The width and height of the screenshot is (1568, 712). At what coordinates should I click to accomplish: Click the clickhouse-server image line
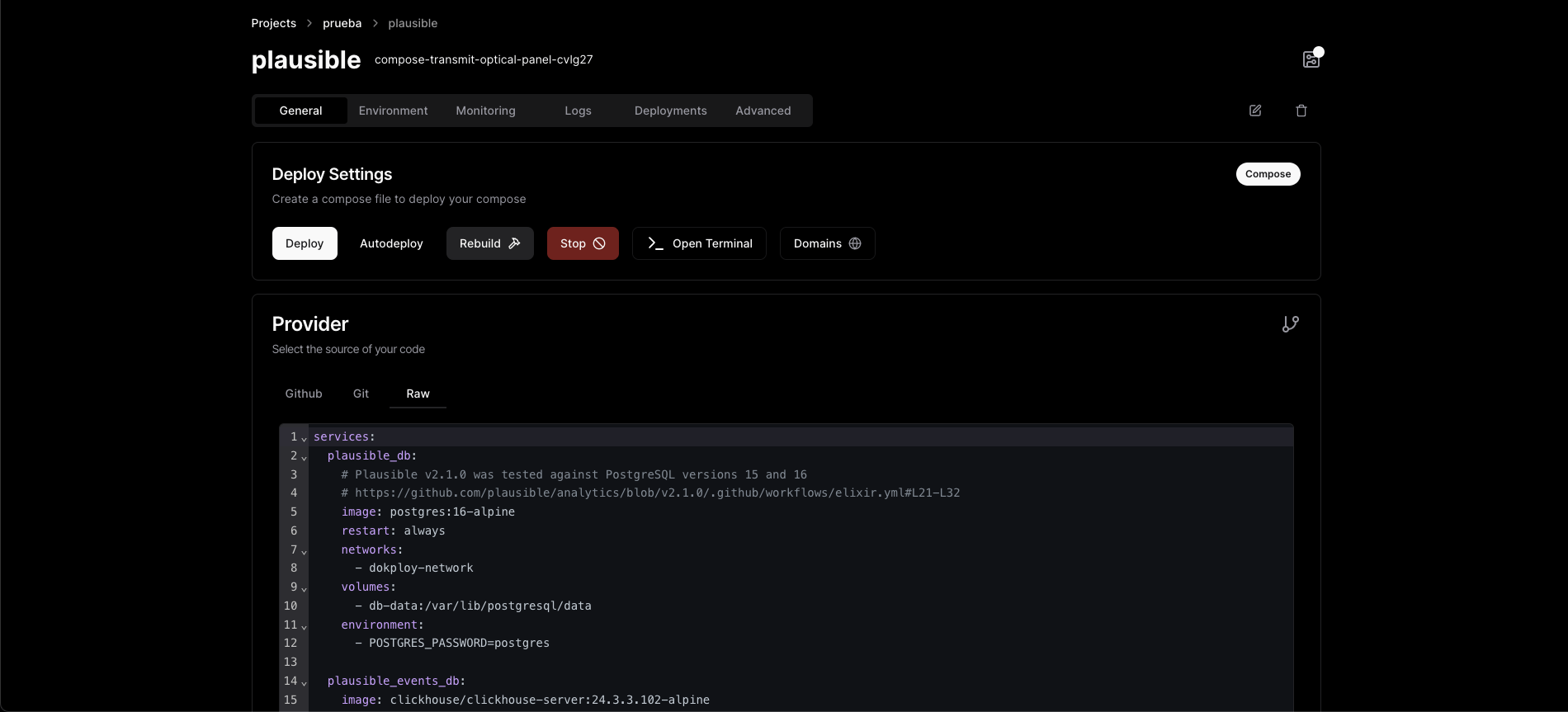(x=525, y=700)
